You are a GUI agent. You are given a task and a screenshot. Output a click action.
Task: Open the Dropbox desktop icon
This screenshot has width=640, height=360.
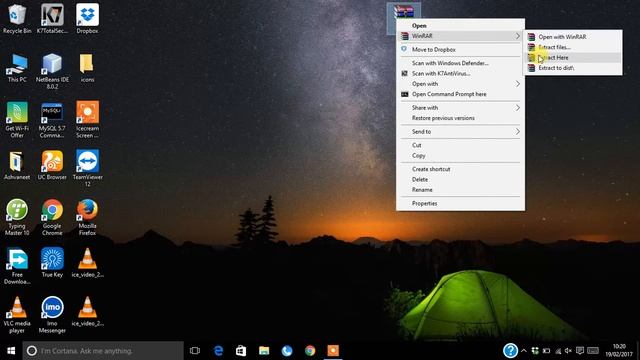(x=87, y=19)
